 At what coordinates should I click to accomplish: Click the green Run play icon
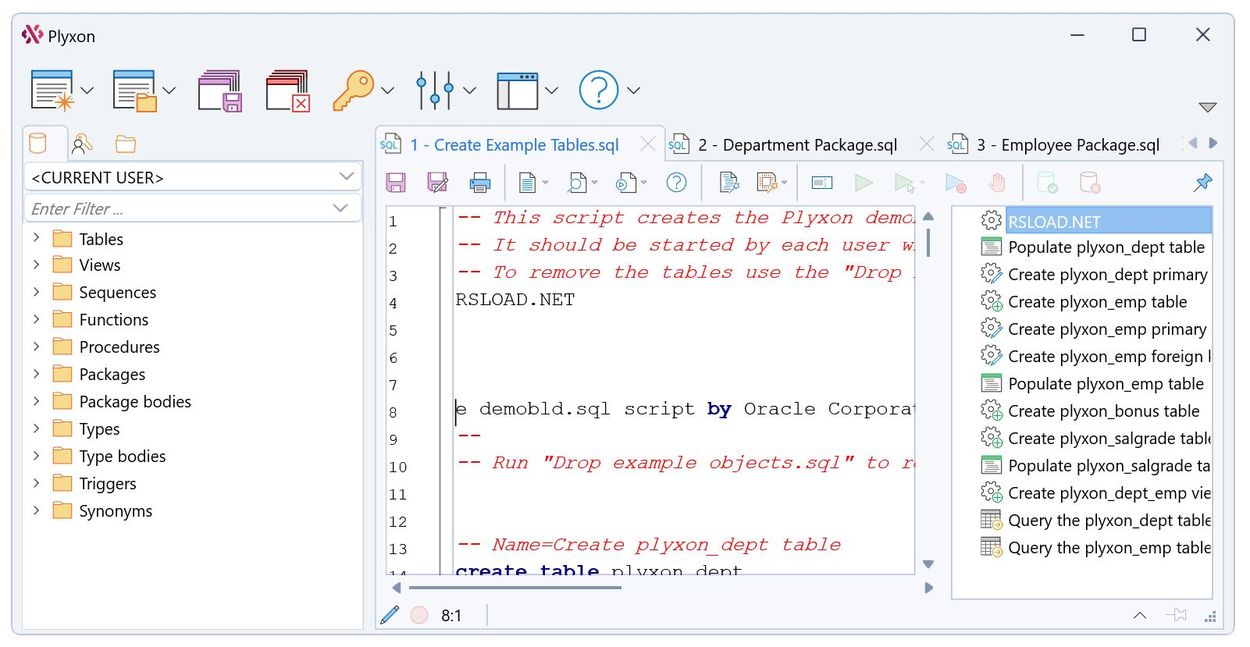864,183
